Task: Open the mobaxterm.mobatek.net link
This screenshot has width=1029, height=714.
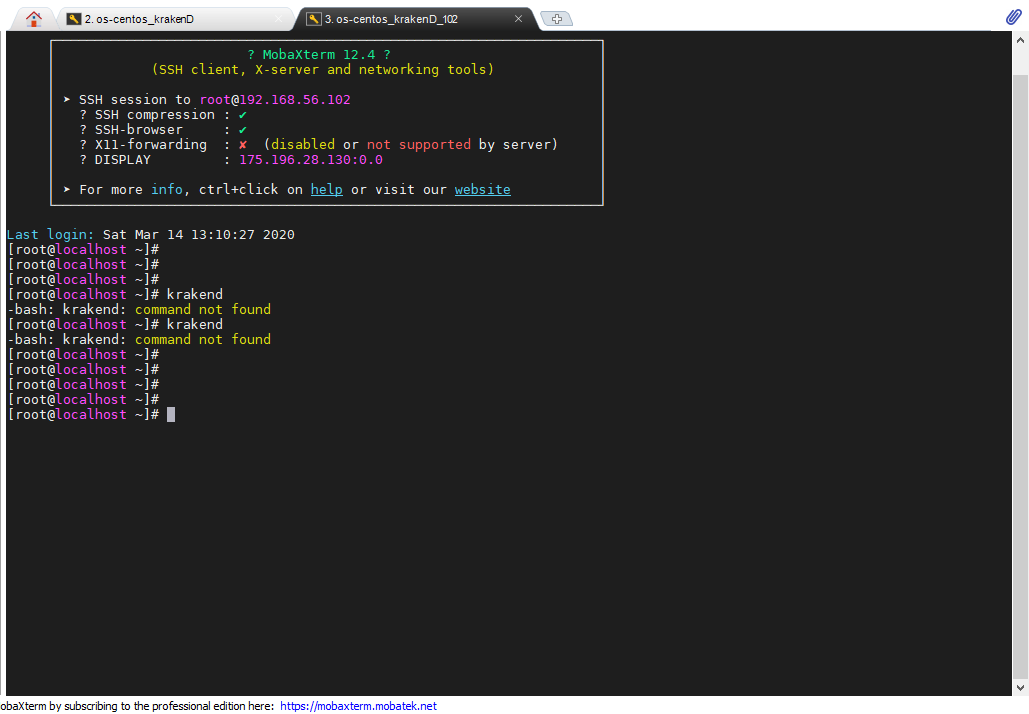Action: pos(358,706)
